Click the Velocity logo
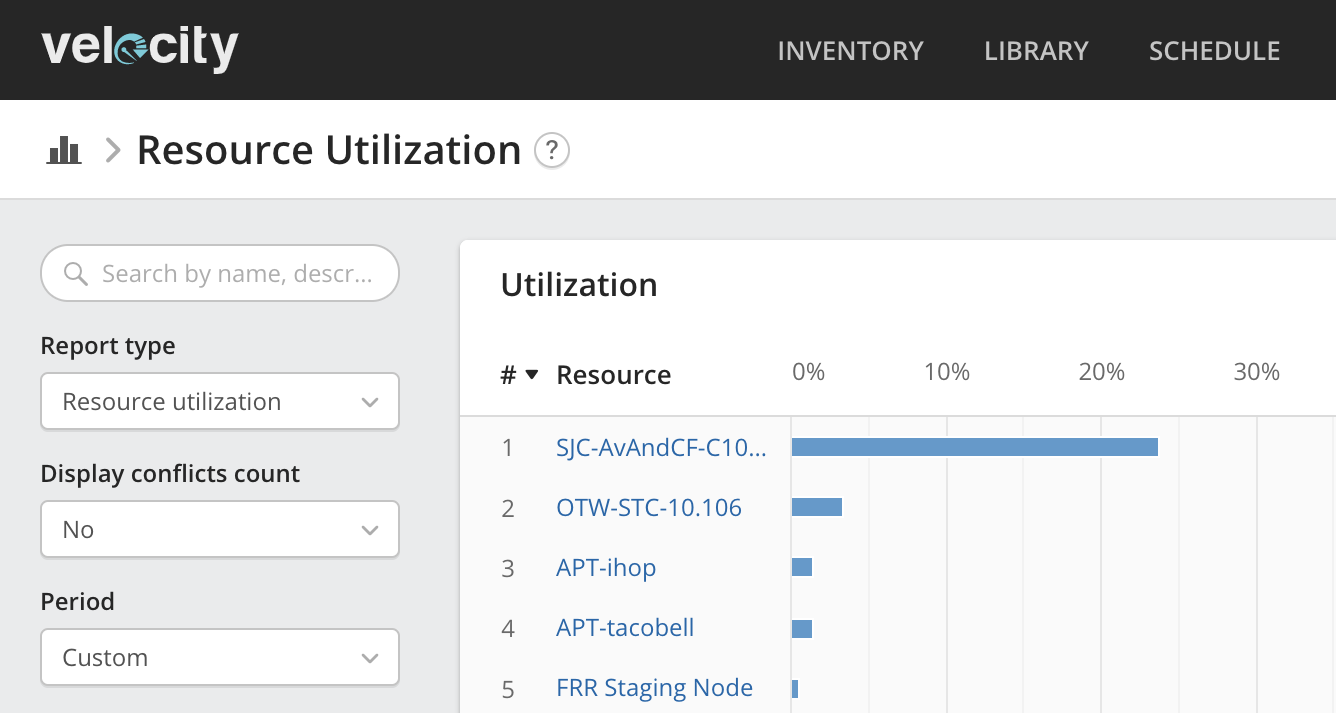1336x713 pixels. (140, 50)
